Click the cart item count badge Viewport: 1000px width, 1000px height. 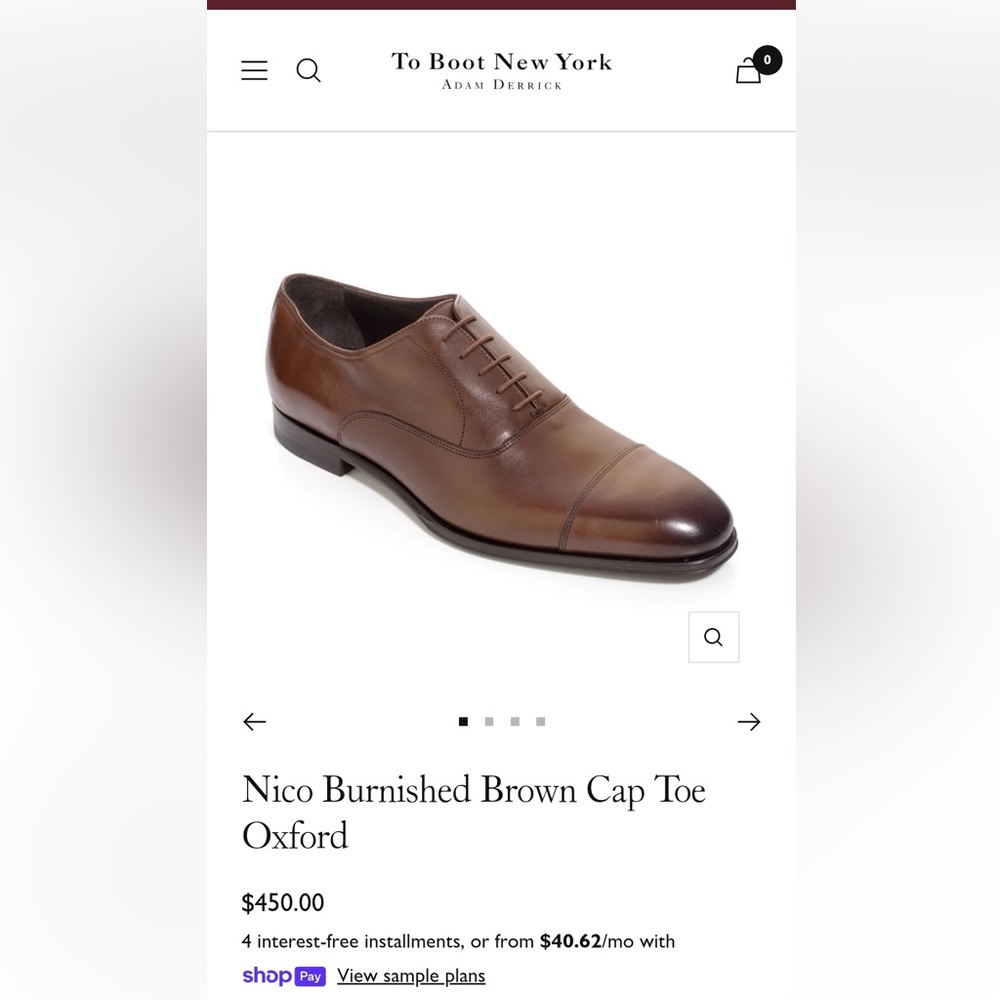pyautogui.click(x=767, y=60)
